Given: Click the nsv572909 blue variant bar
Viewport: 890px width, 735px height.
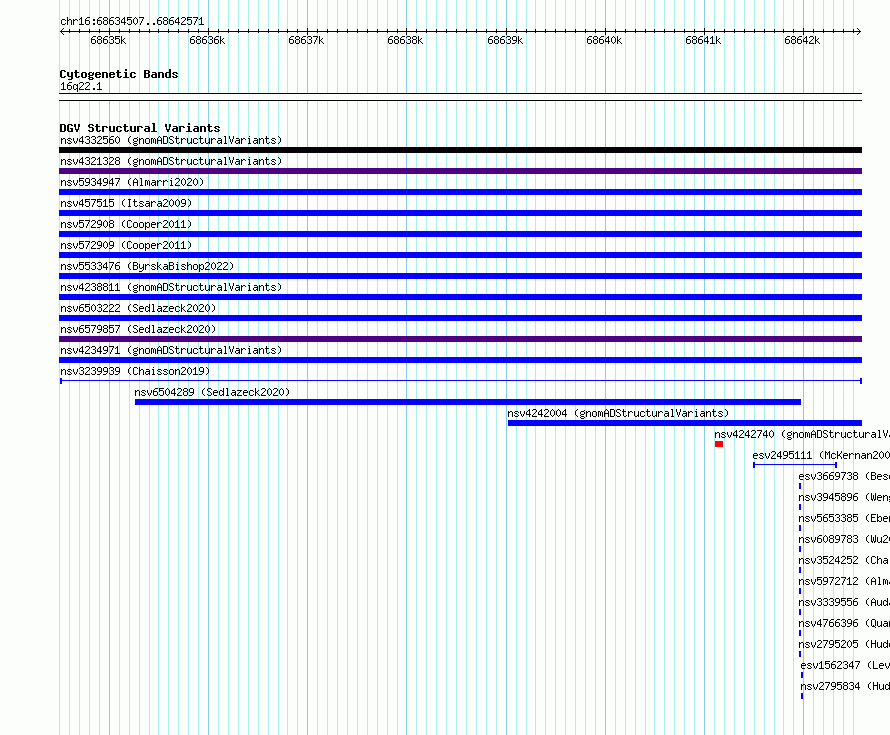Looking at the screenshot, I should pos(460,255).
